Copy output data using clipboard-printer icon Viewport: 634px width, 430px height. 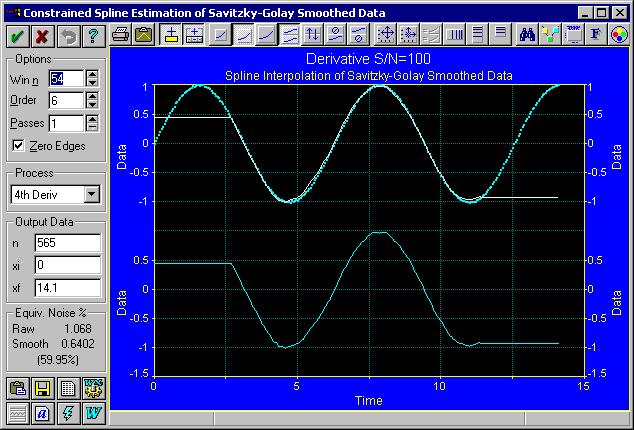click(x=18, y=389)
